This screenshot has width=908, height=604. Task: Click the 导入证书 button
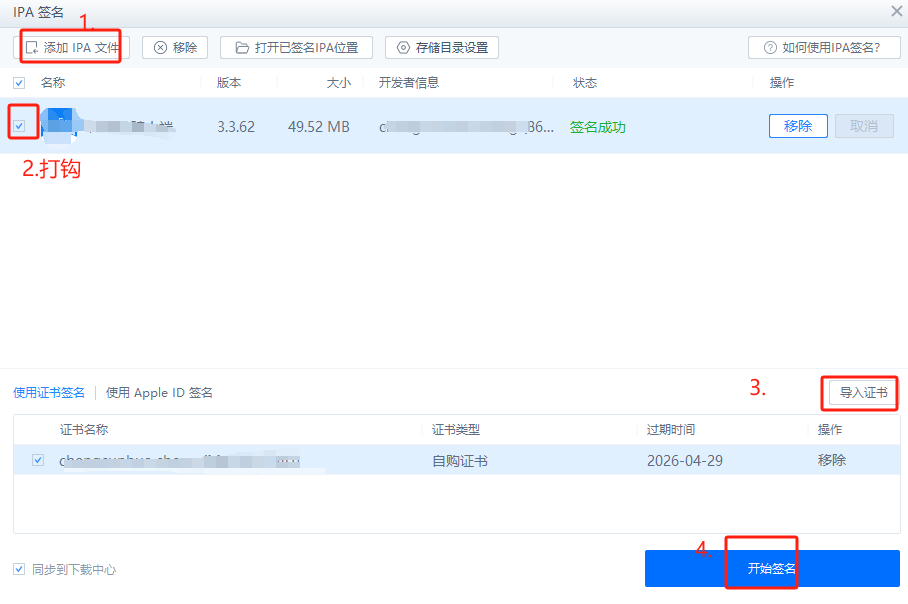click(863, 393)
